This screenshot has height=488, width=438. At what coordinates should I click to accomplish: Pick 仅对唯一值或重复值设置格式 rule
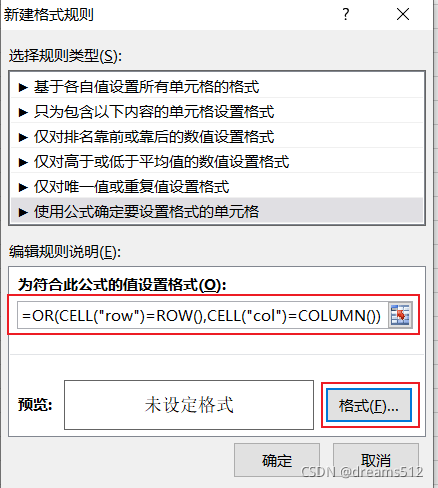pyautogui.click(x=217, y=186)
